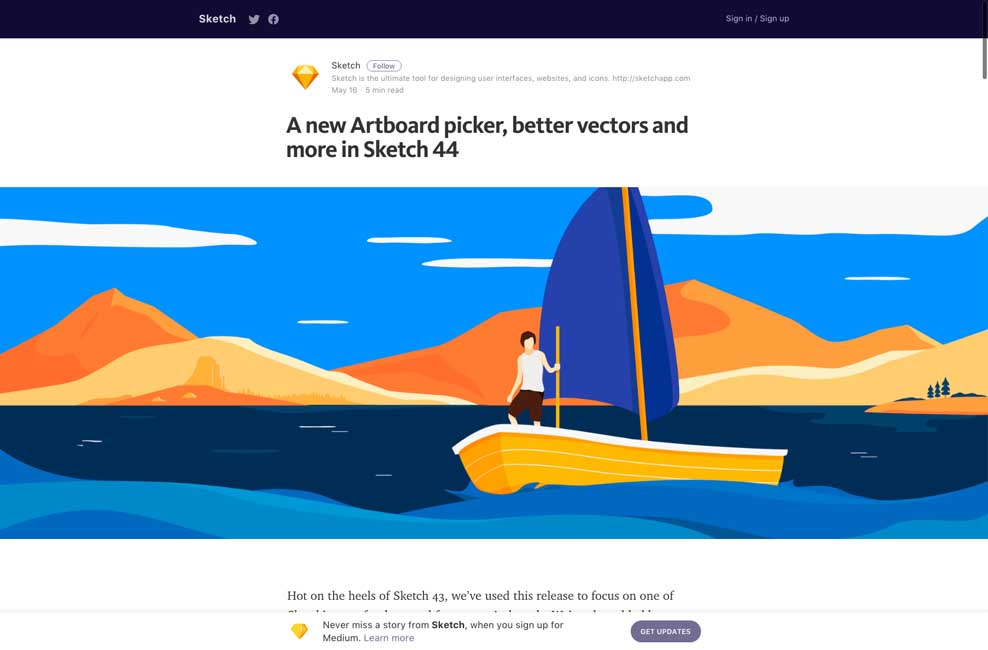Click the 5 min read label
The height and width of the screenshot is (650, 988).
click(384, 90)
